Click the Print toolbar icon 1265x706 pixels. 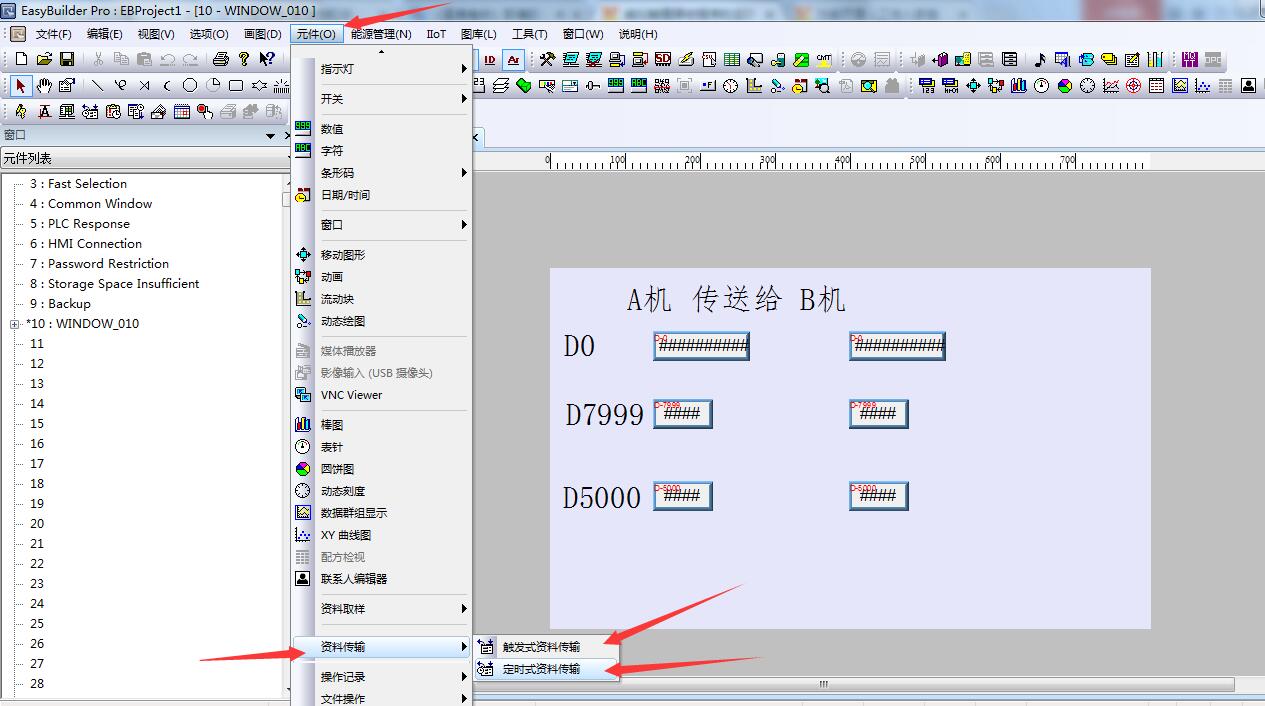[x=221, y=60]
